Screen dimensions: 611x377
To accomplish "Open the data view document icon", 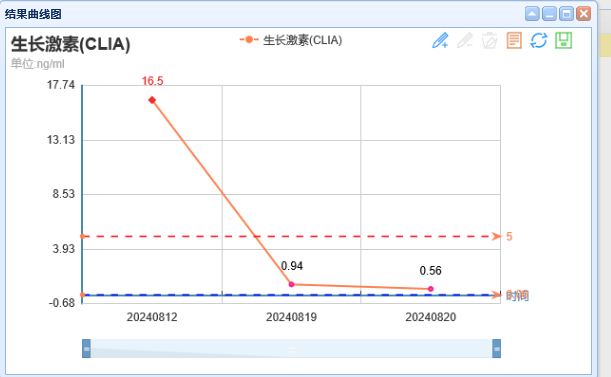I will [x=514, y=41].
